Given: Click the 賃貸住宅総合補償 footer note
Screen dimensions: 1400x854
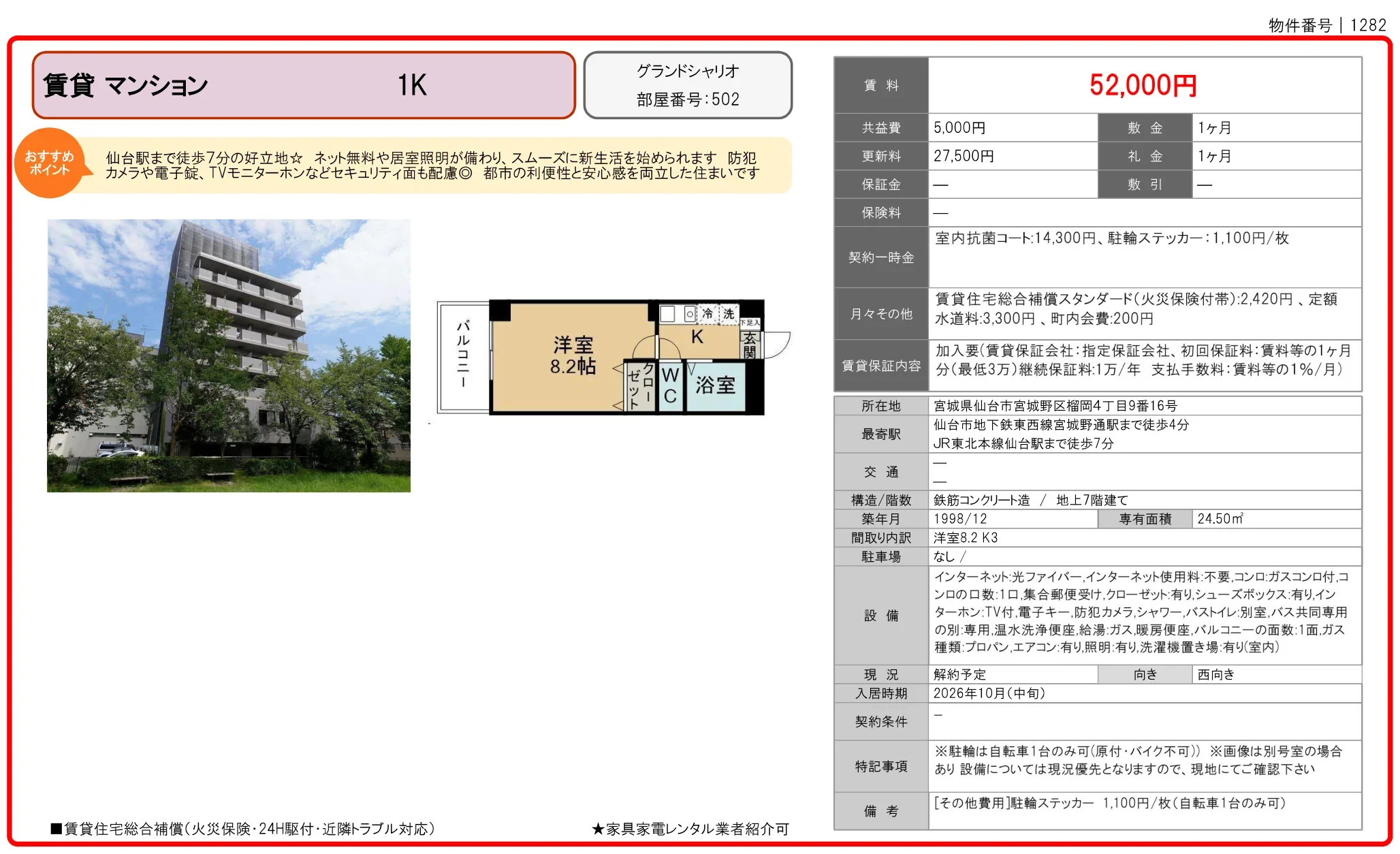Looking at the screenshot, I should coord(242,829).
